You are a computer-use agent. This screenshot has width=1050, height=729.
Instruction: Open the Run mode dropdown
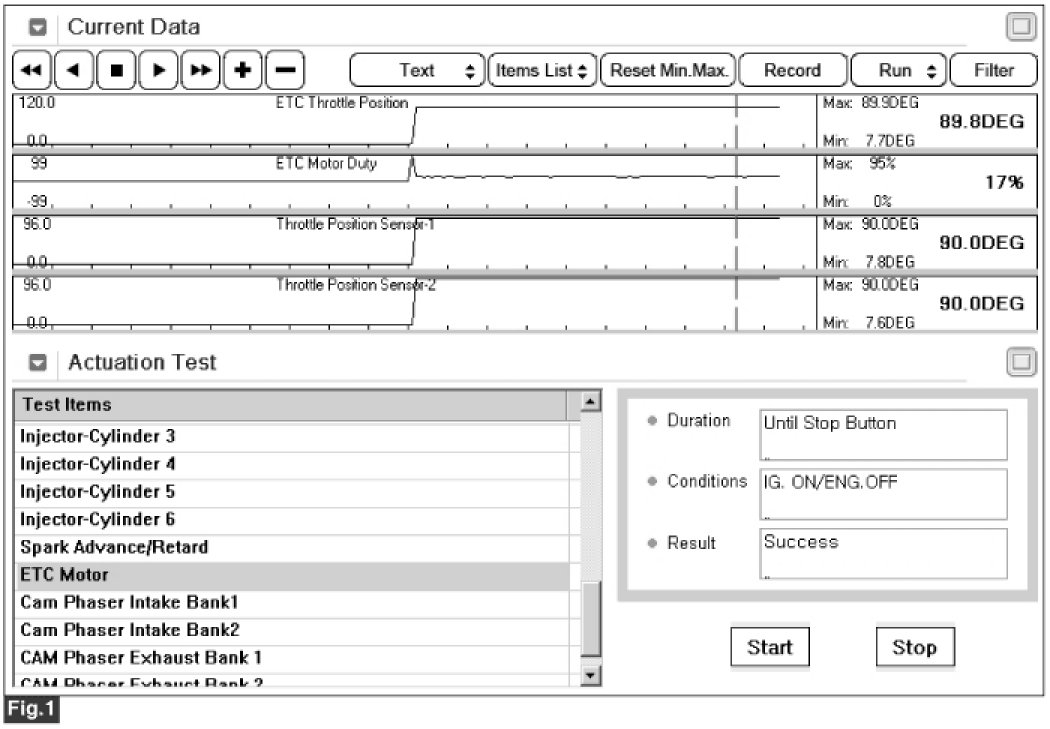pos(895,70)
